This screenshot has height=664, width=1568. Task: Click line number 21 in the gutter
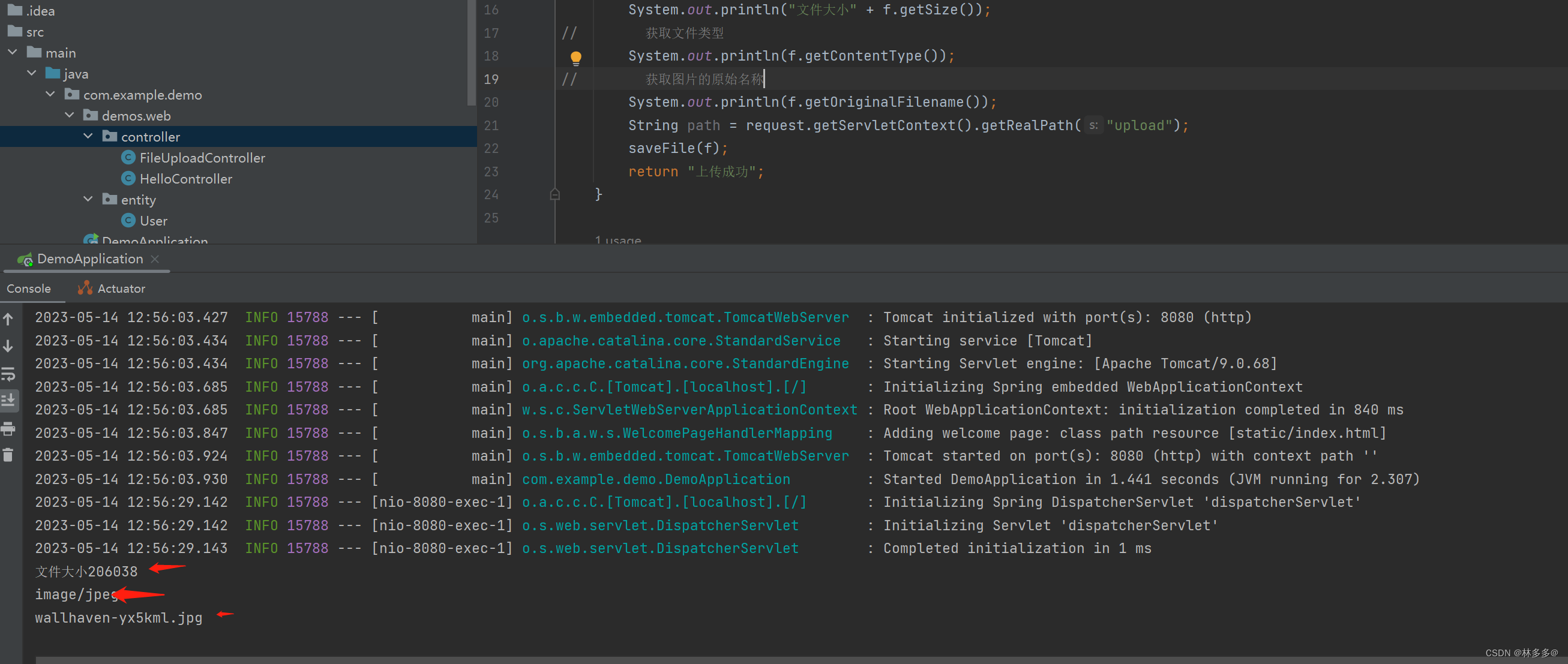pos(491,125)
